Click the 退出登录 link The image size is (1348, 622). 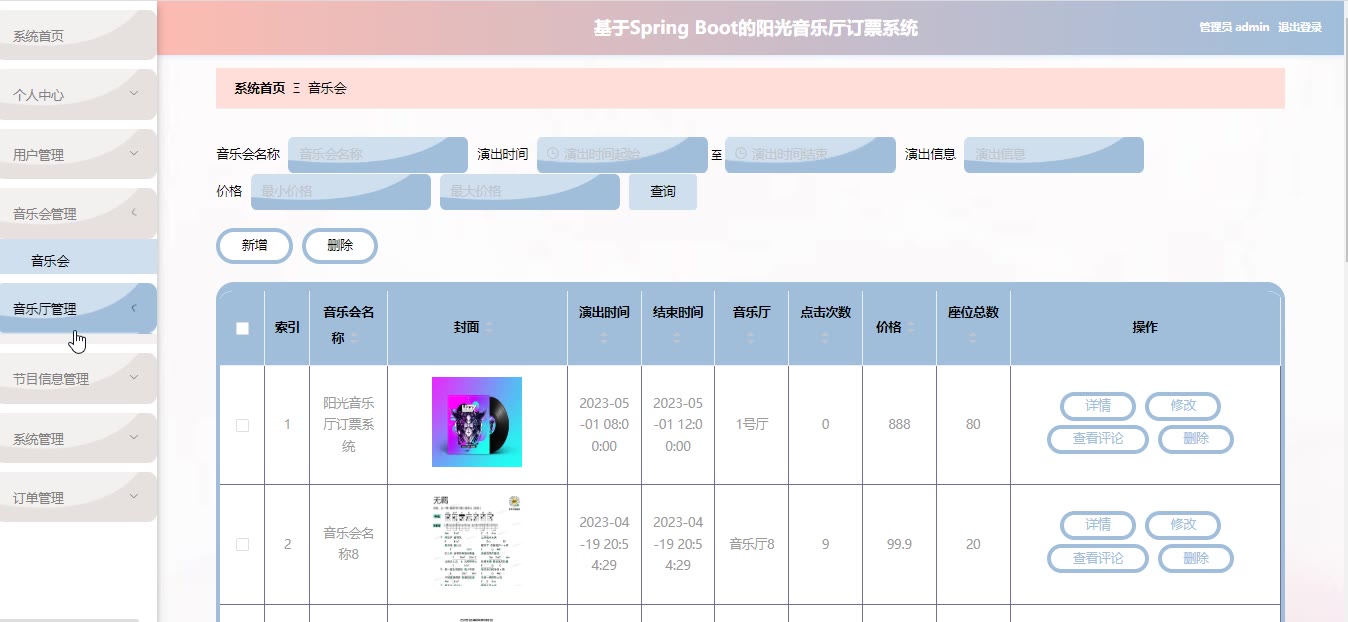(1300, 28)
